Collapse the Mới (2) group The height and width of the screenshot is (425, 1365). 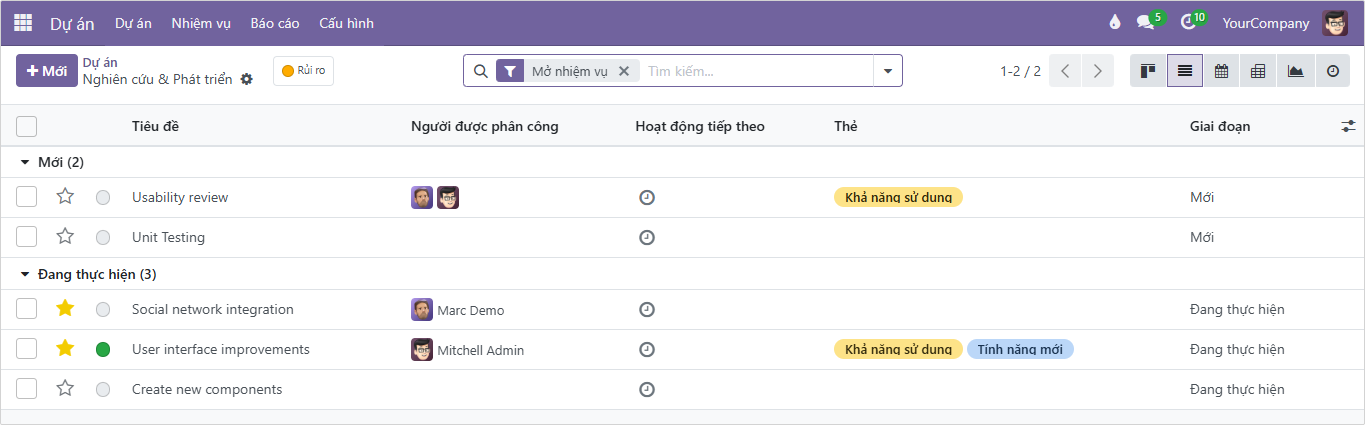[25, 162]
